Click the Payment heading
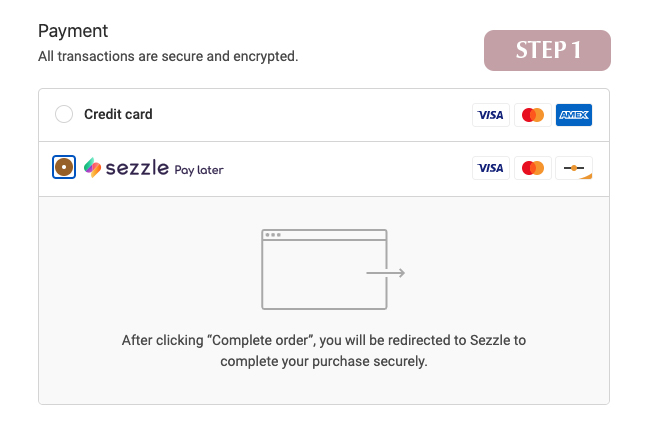This screenshot has width=648, height=432. point(73,31)
